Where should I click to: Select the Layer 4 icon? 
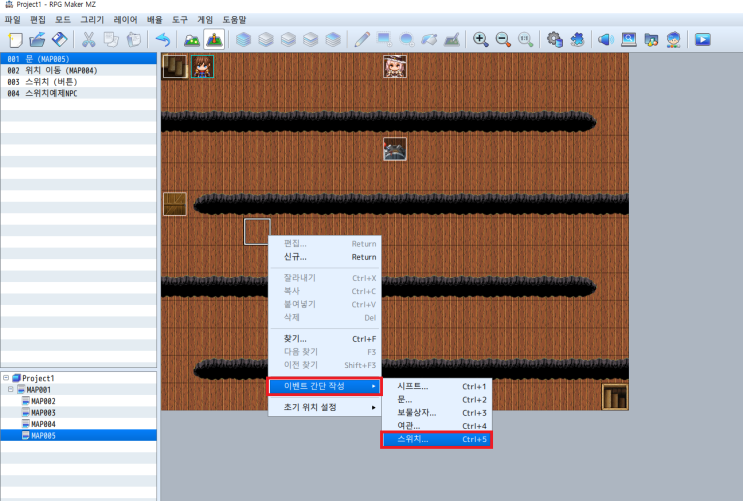(x=333, y=40)
